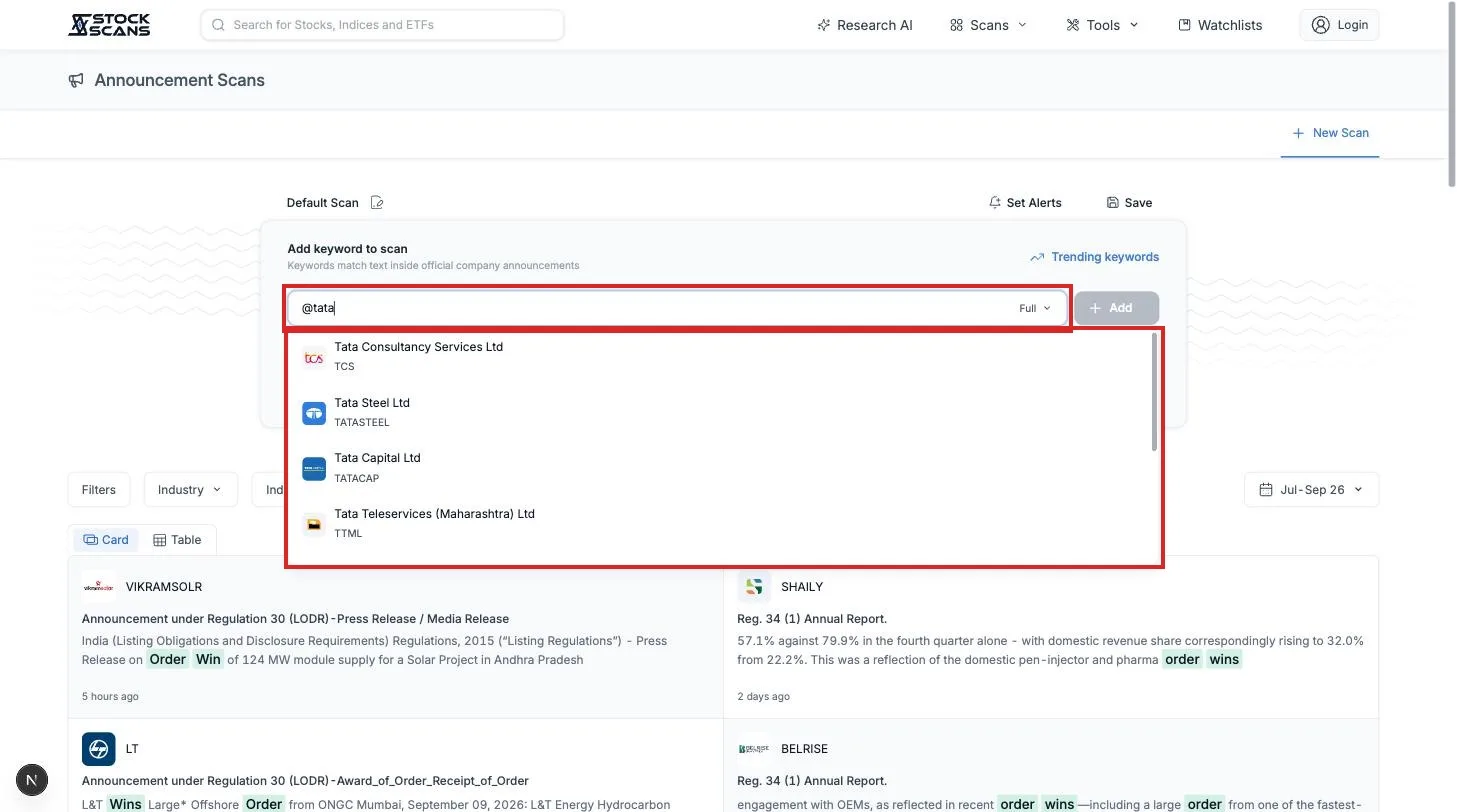The image size is (1457, 812).
Task: Select Tata Teleservices (Maharashtra) Ltd suggestion
Action: tap(720, 524)
